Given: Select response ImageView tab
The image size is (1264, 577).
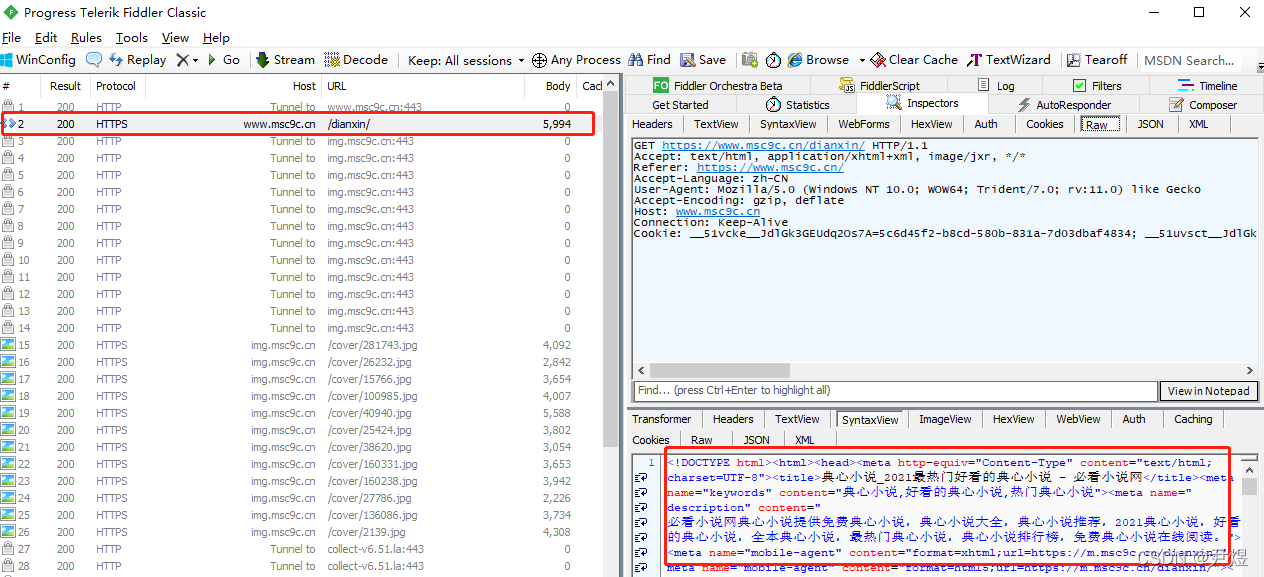Looking at the screenshot, I should click(x=945, y=419).
